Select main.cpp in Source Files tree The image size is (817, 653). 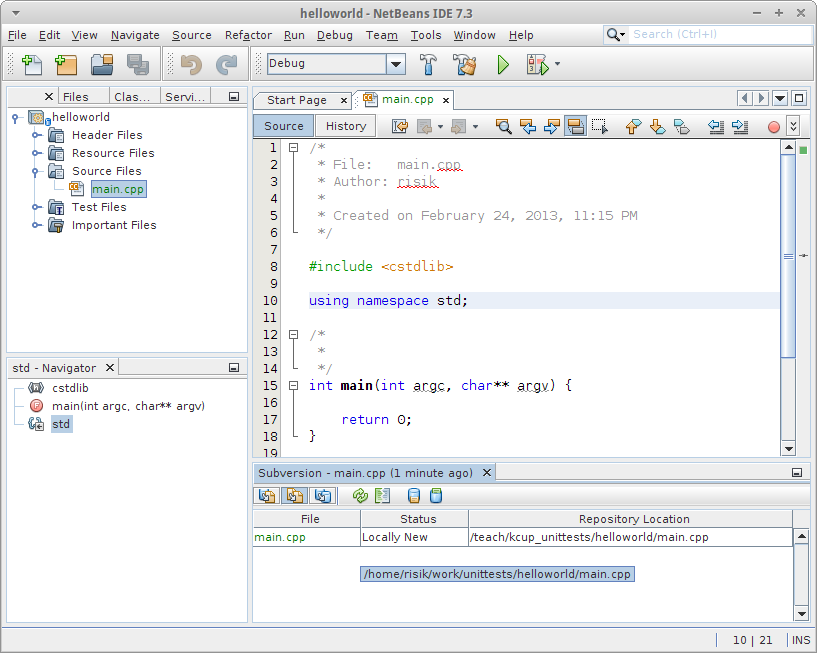[118, 189]
